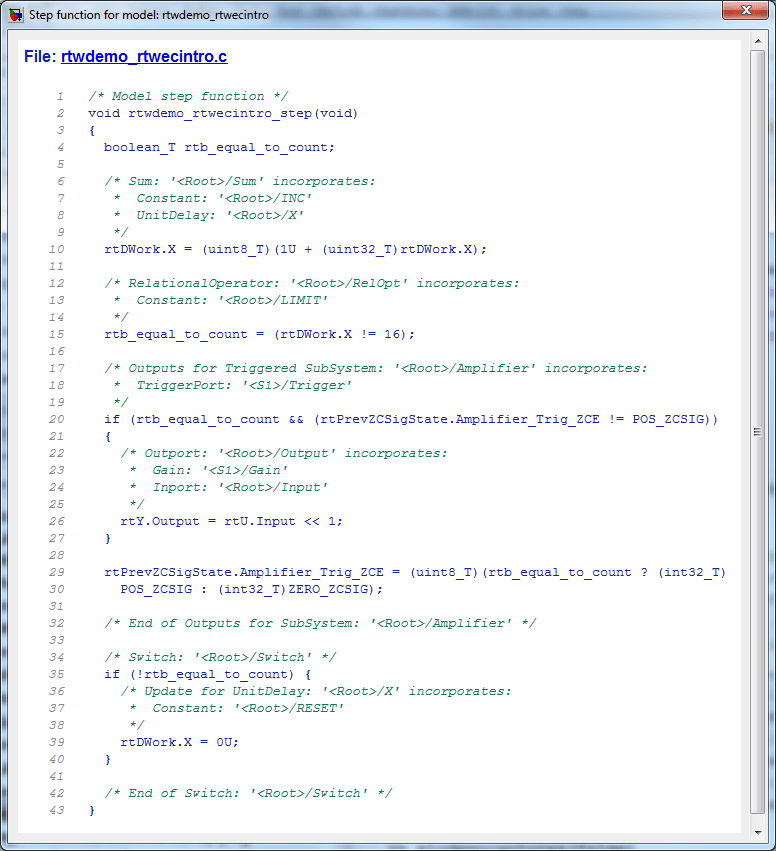Click line number 20
The width and height of the screenshot is (776, 851).
[x=56, y=420]
